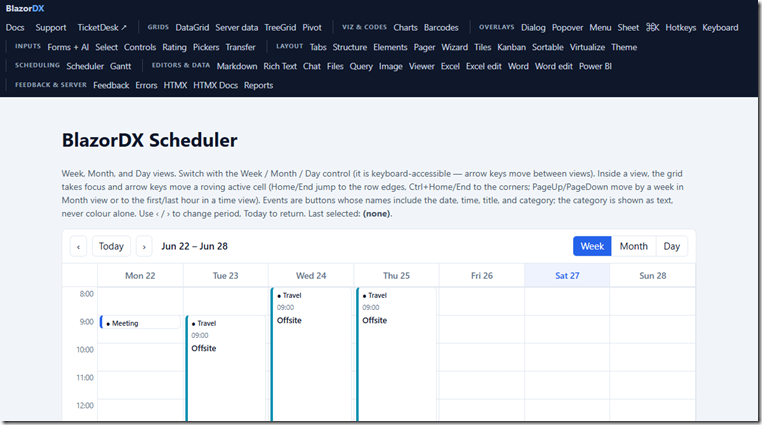762x425 pixels.
Task: Open the Theme page
Action: [x=624, y=47]
